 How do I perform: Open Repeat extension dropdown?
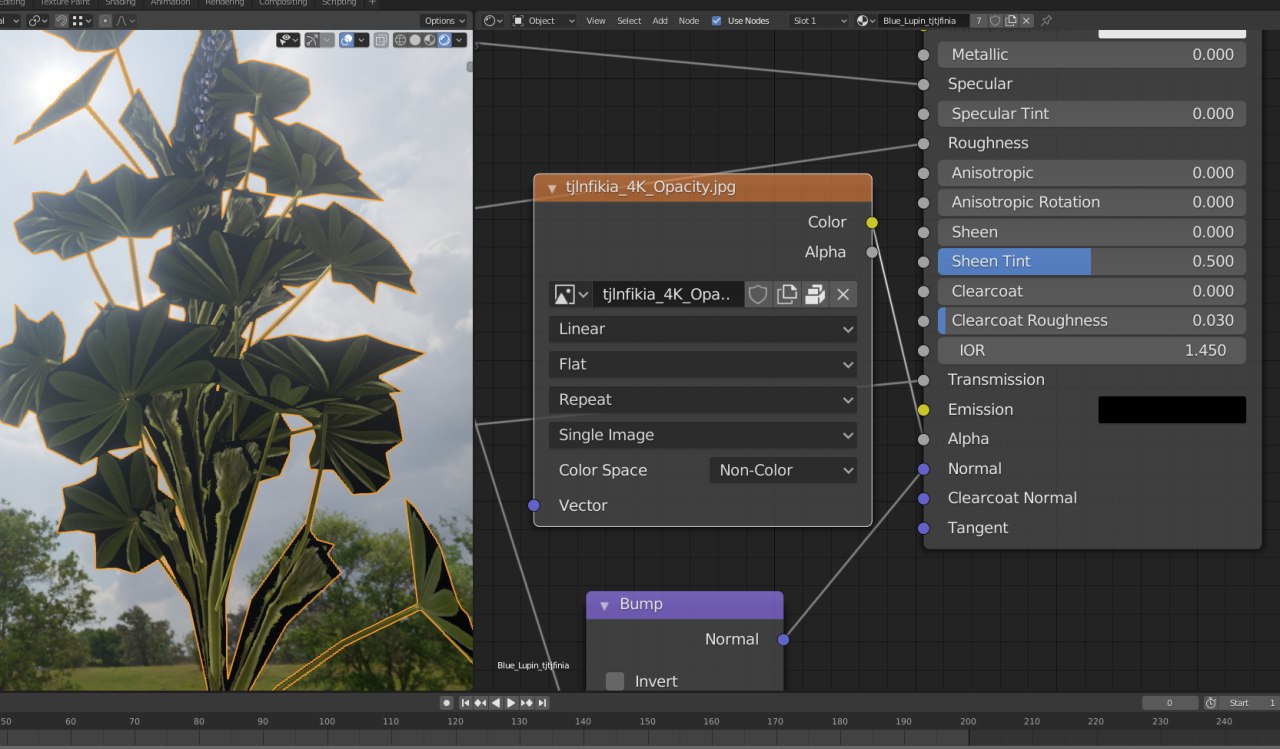703,399
